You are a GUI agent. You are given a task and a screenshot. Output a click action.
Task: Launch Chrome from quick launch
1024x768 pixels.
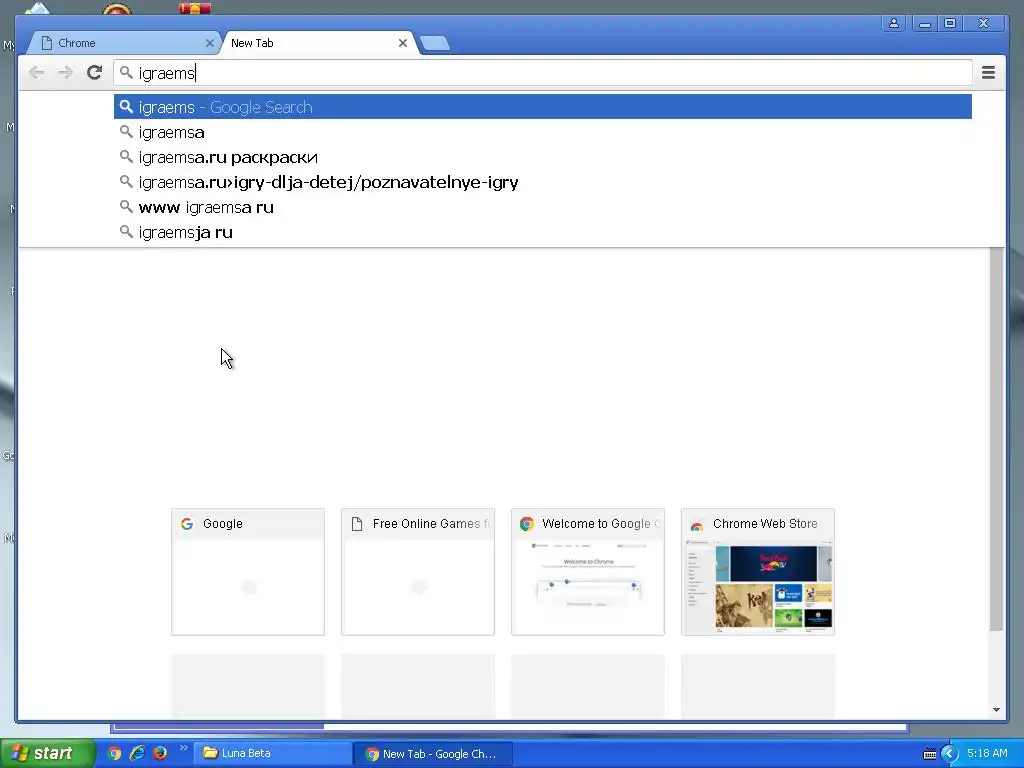point(114,754)
